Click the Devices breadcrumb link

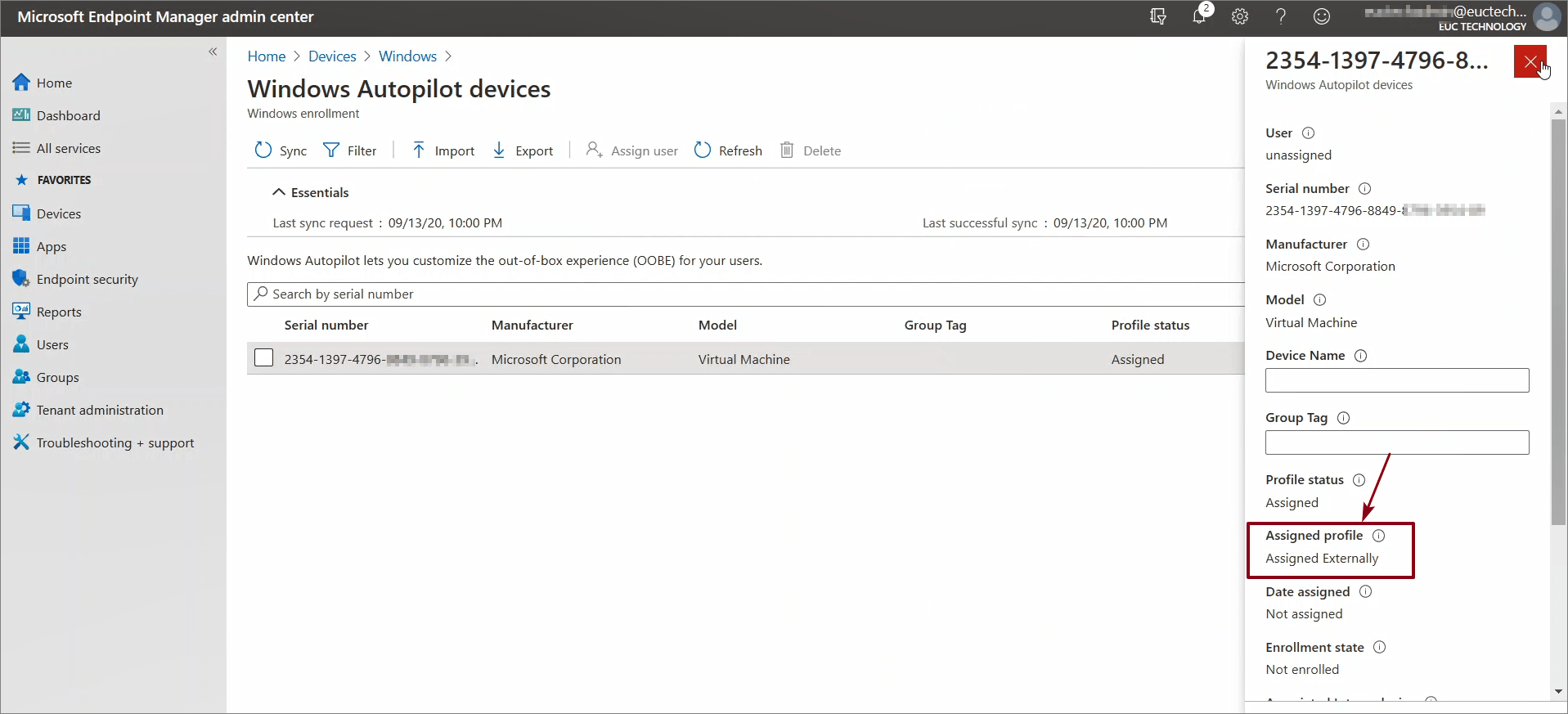click(x=332, y=56)
